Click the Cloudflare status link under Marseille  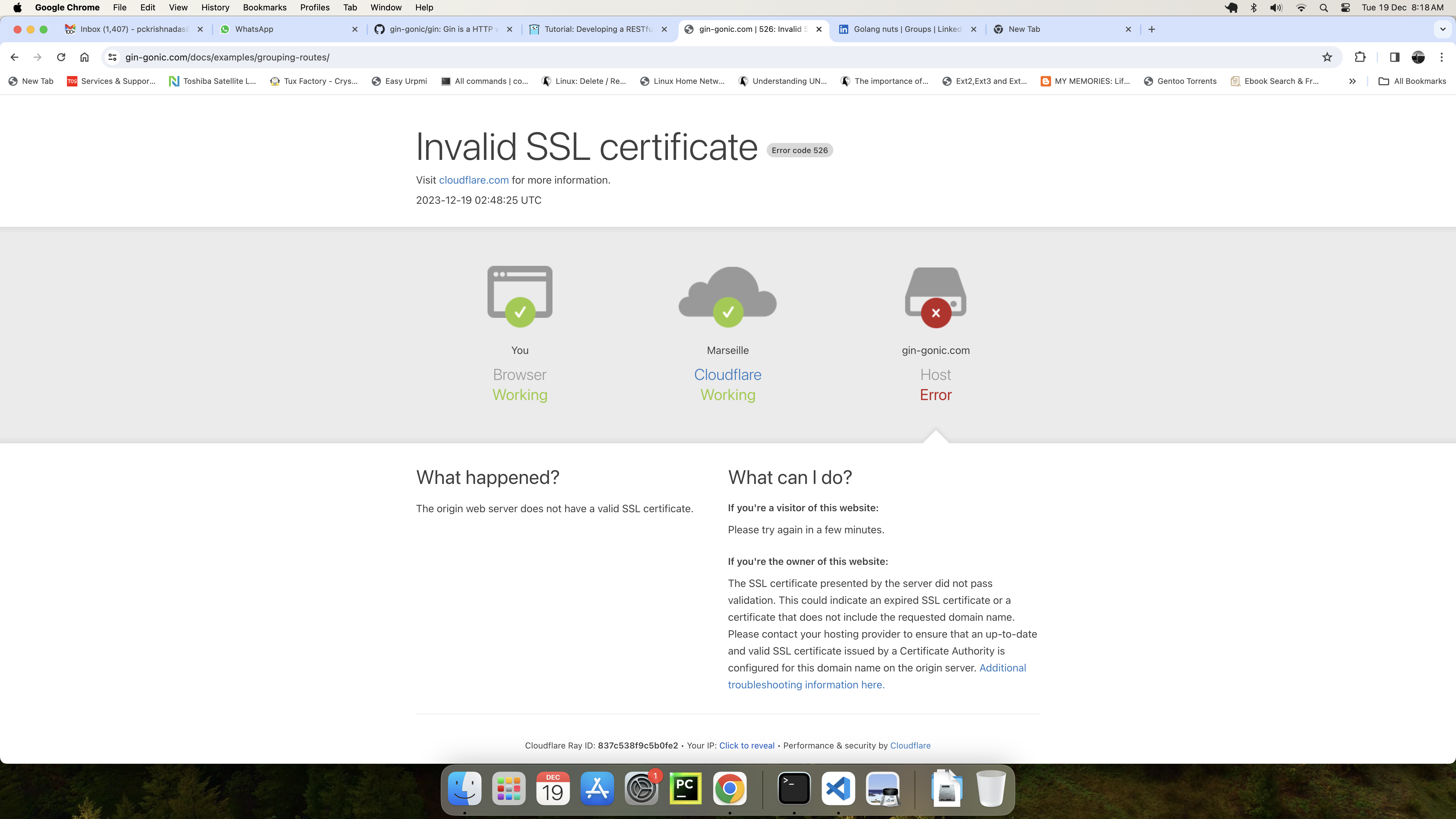click(727, 375)
